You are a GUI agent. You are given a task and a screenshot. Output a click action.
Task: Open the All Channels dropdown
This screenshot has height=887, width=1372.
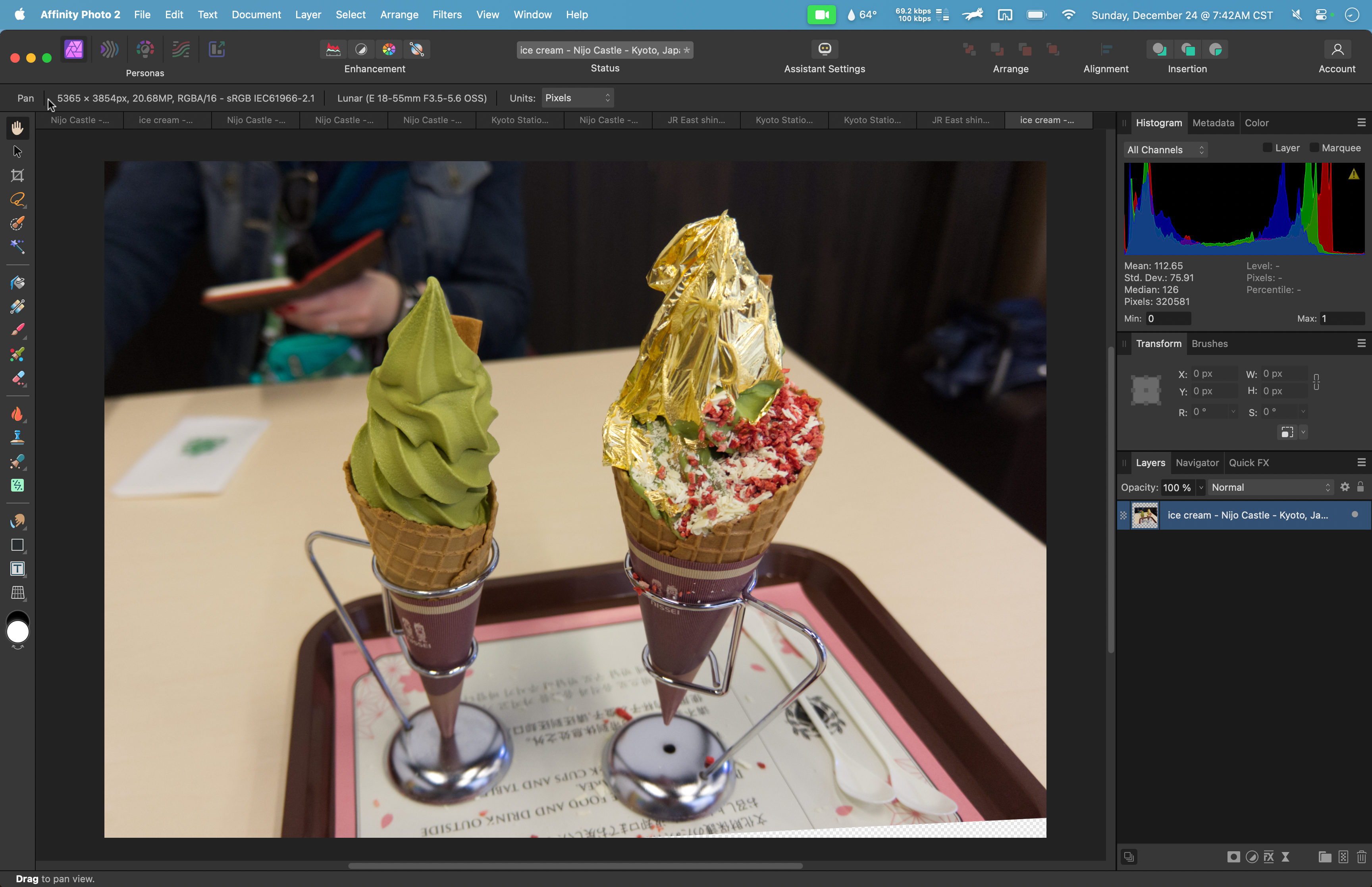(1165, 150)
